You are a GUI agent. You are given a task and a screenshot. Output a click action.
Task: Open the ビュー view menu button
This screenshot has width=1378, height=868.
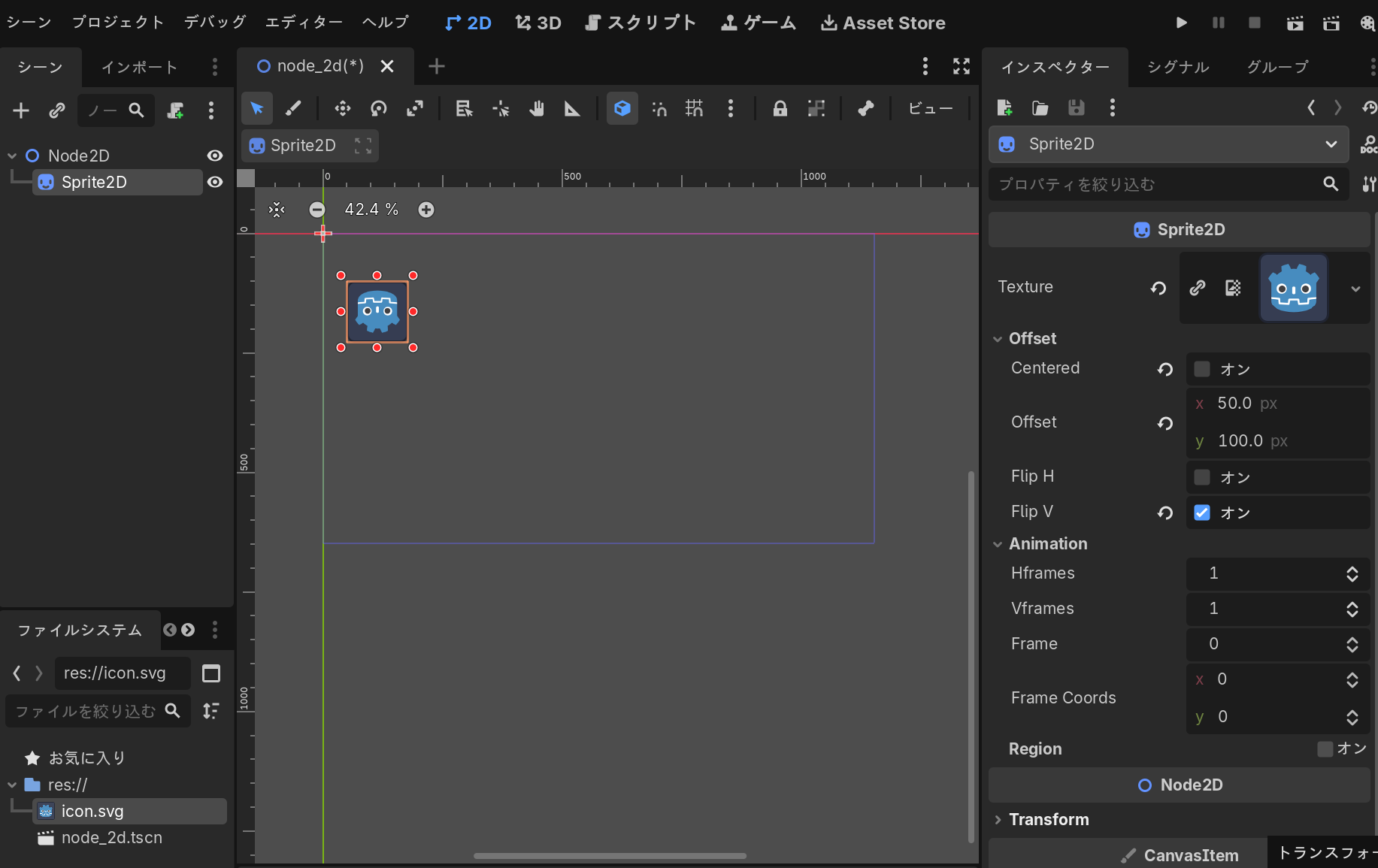click(x=930, y=108)
